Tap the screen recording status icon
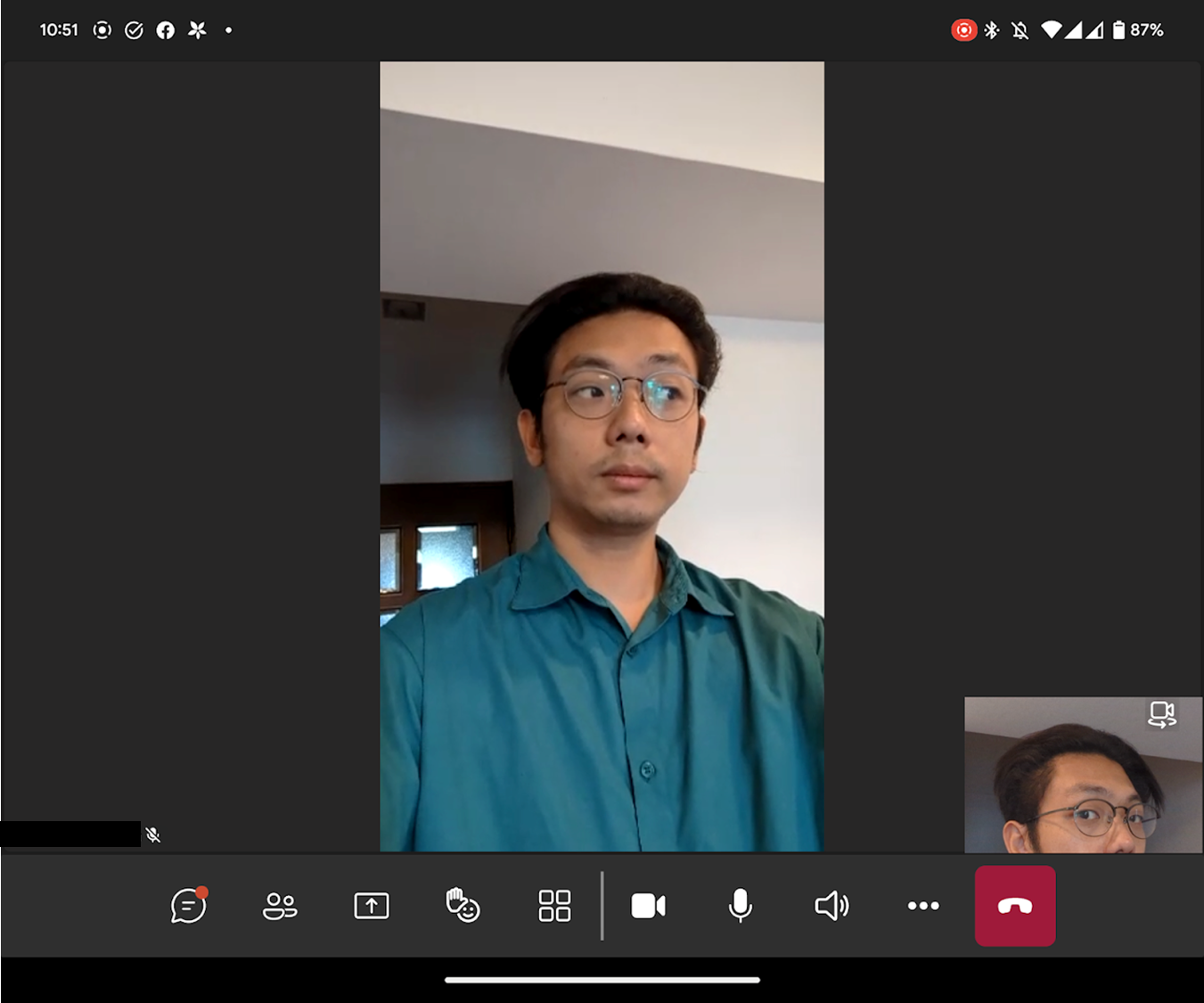This screenshot has width=1204, height=1003. click(x=963, y=30)
